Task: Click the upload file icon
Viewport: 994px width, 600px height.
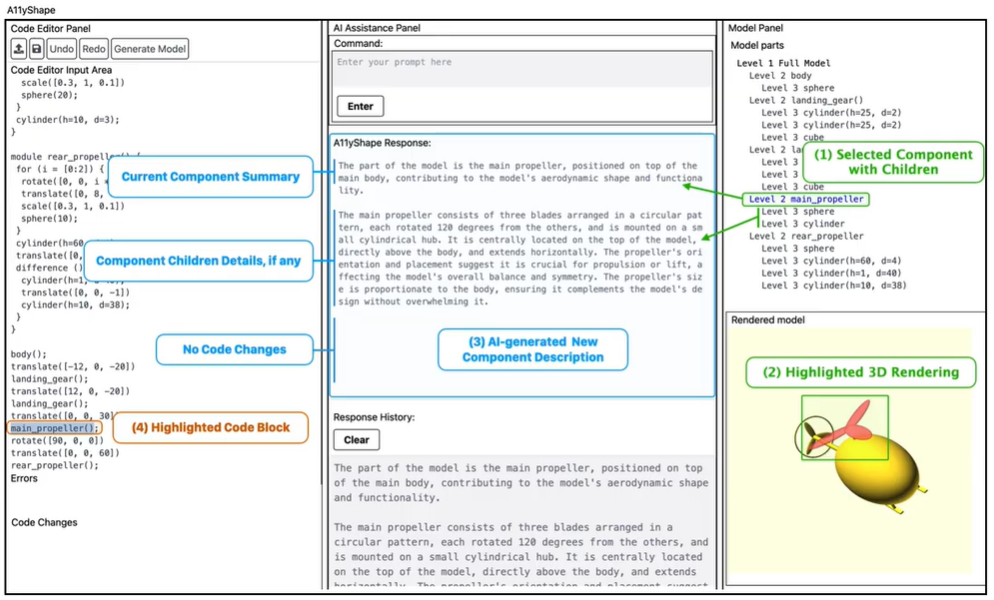Action: [x=19, y=49]
